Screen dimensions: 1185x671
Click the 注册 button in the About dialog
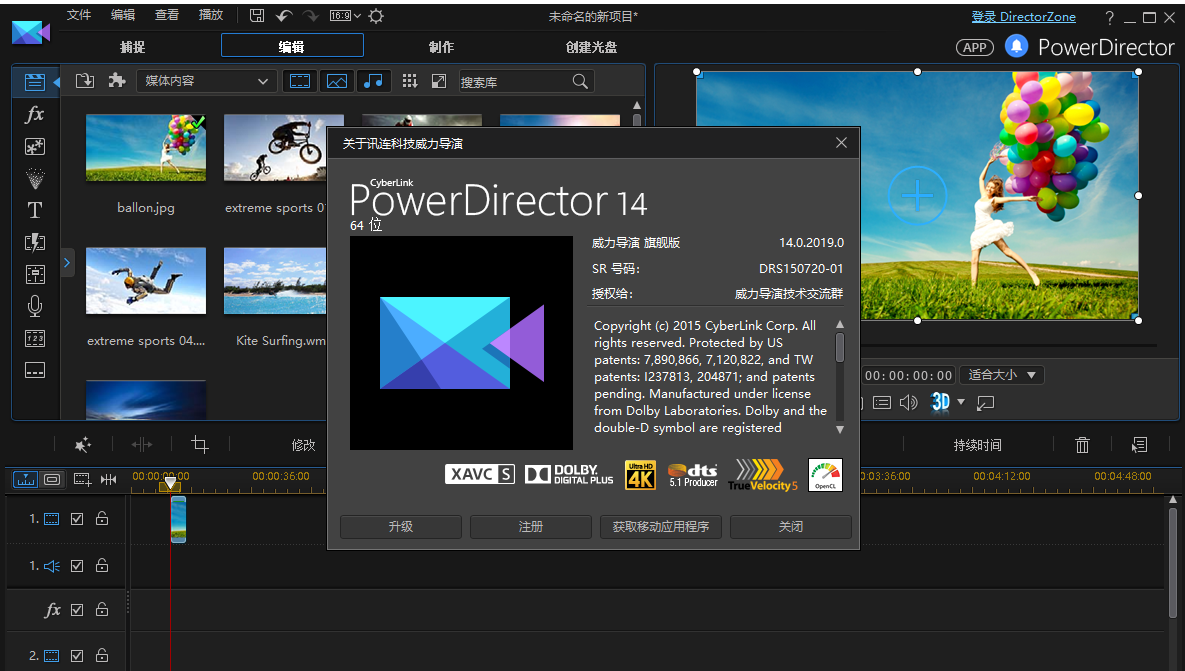[530, 527]
